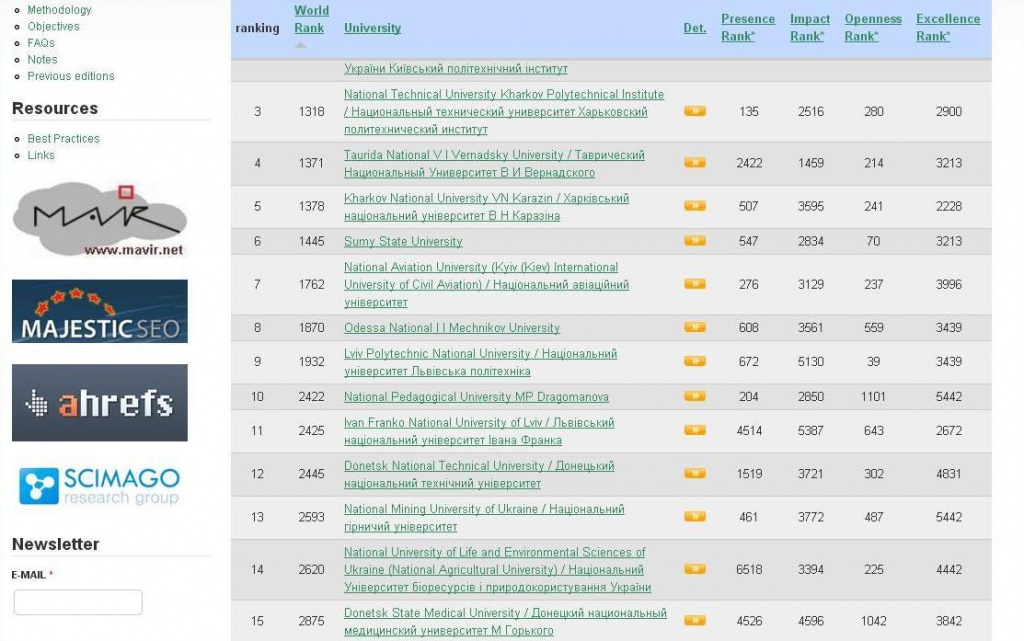The image size is (1024, 641).
Task: Open Previous editions sidebar link
Action: [71, 76]
